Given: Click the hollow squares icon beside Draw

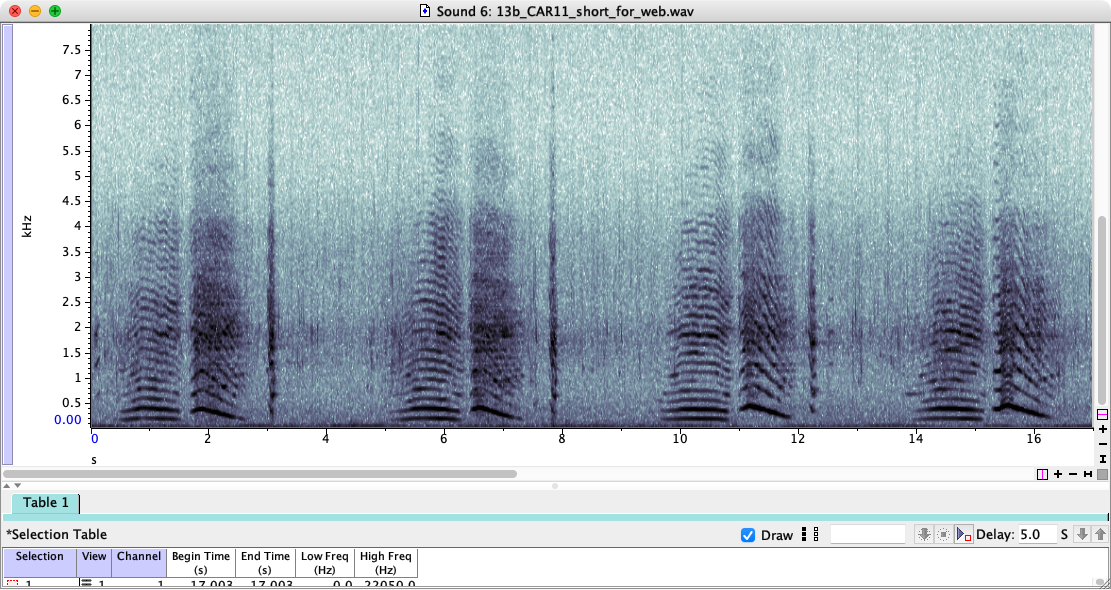Looking at the screenshot, I should pyautogui.click(x=816, y=535).
